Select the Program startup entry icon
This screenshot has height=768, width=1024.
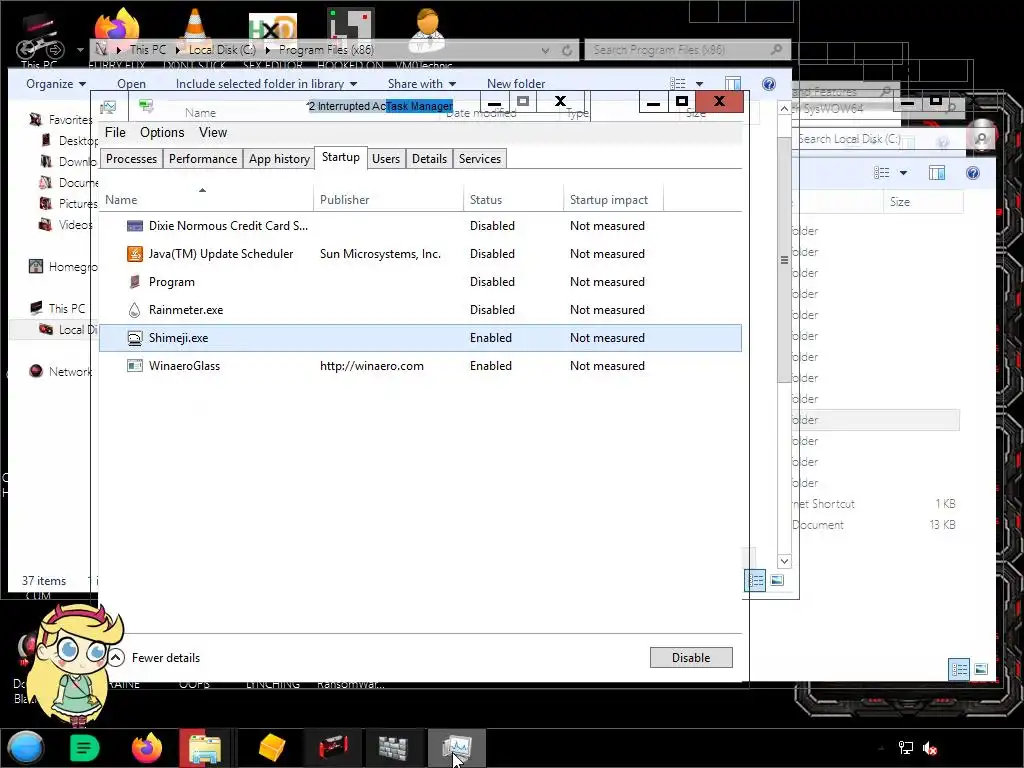[135, 282]
